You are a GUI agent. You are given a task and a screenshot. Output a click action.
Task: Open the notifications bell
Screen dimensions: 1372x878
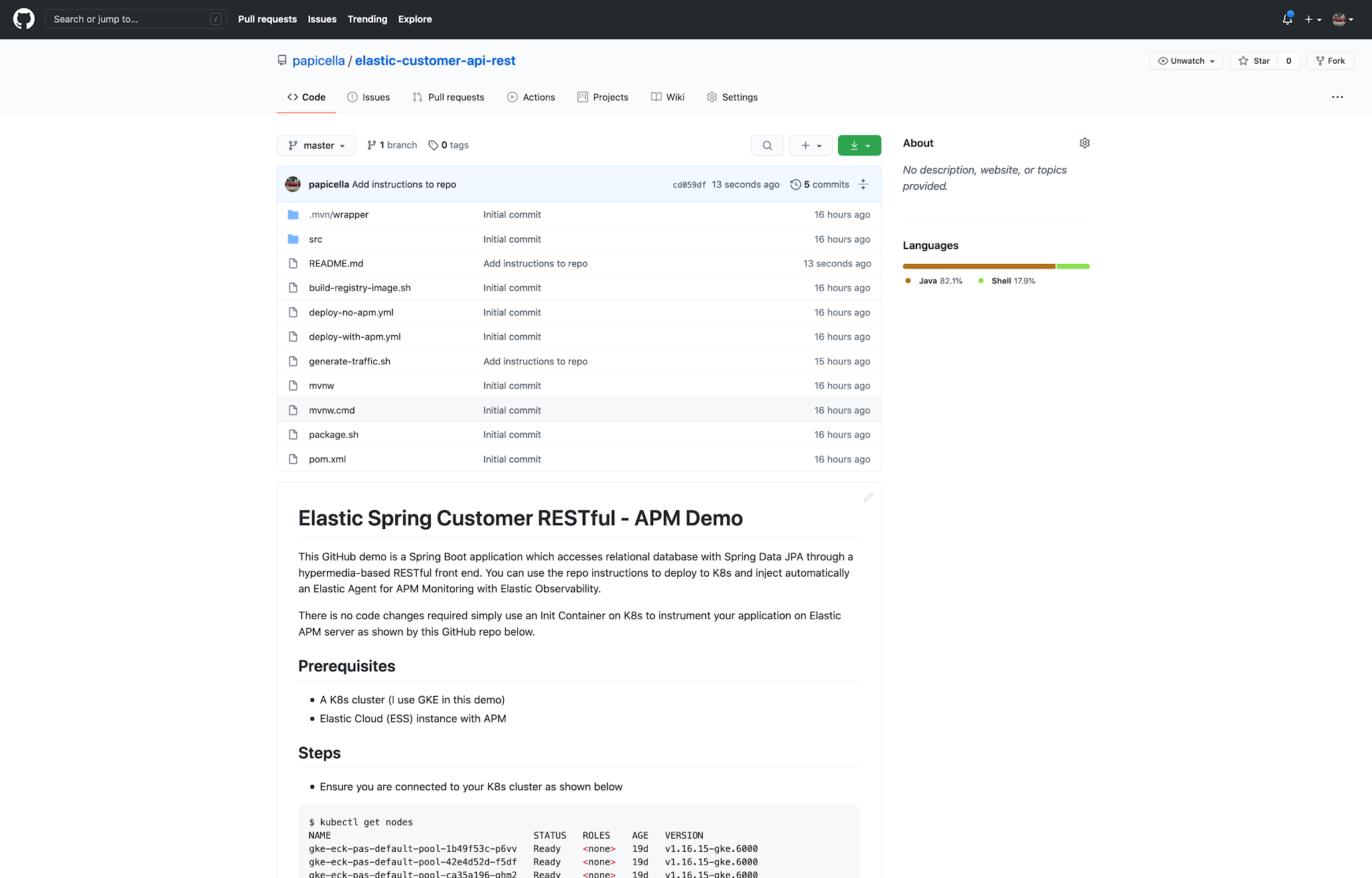(1287, 19)
